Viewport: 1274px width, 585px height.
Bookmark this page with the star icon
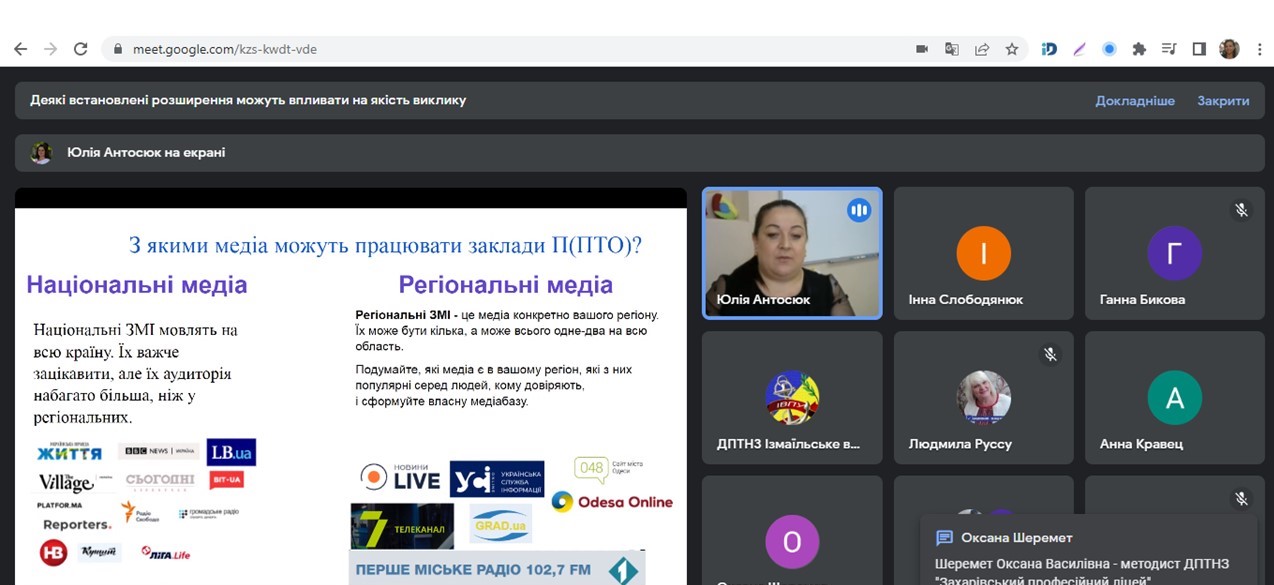click(x=1012, y=49)
